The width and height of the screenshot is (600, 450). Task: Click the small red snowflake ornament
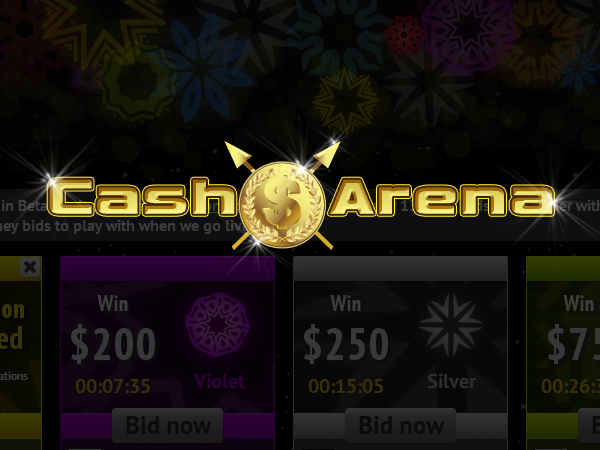(404, 35)
